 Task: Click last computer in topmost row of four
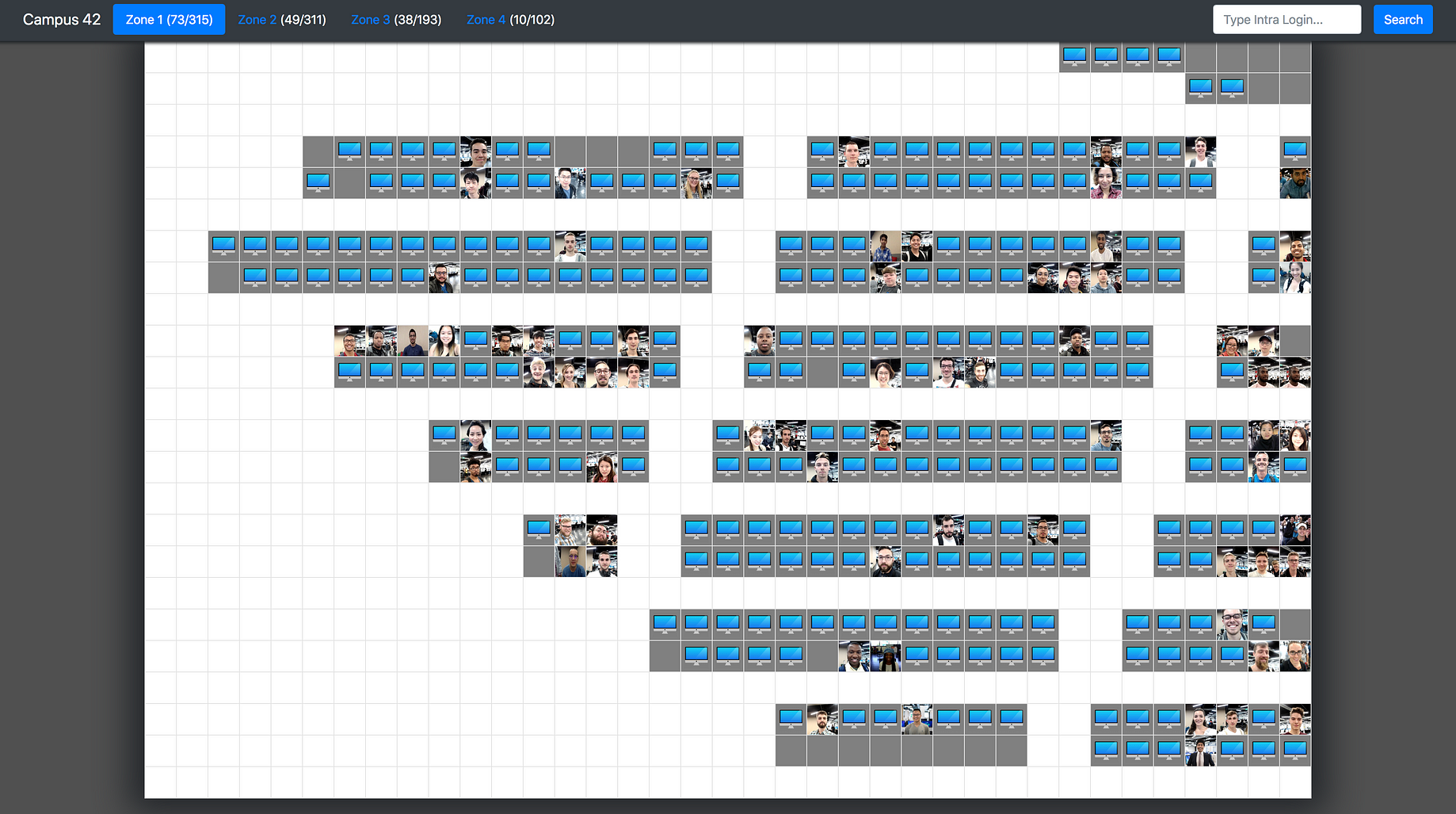pyautogui.click(x=1169, y=57)
